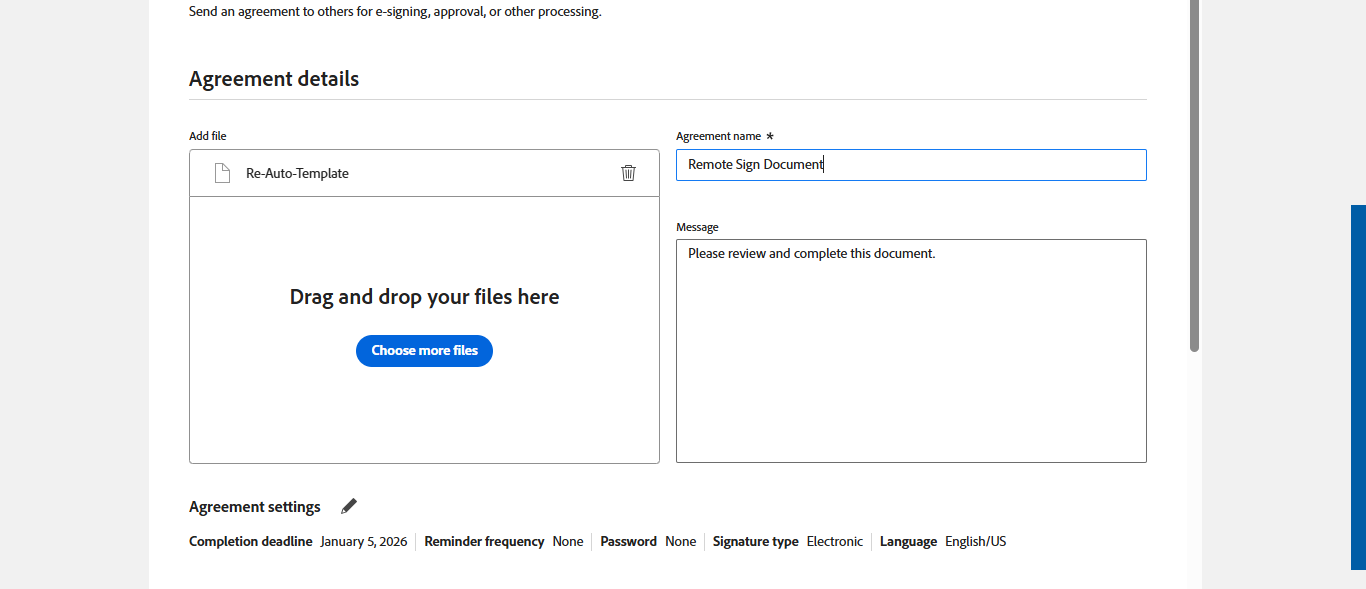Click the blue side panel at right edge
The height and width of the screenshot is (589, 1366).
[x=1358, y=387]
